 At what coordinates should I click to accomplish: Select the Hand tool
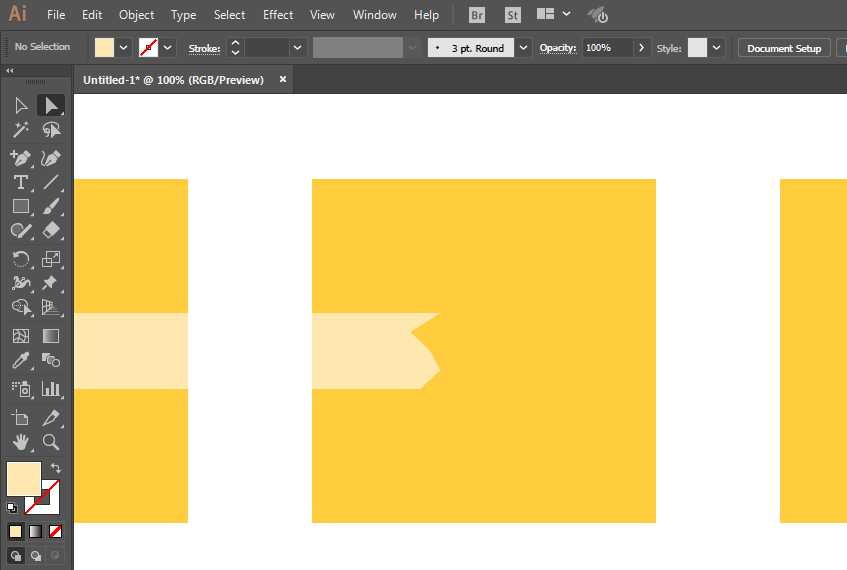pos(21,442)
